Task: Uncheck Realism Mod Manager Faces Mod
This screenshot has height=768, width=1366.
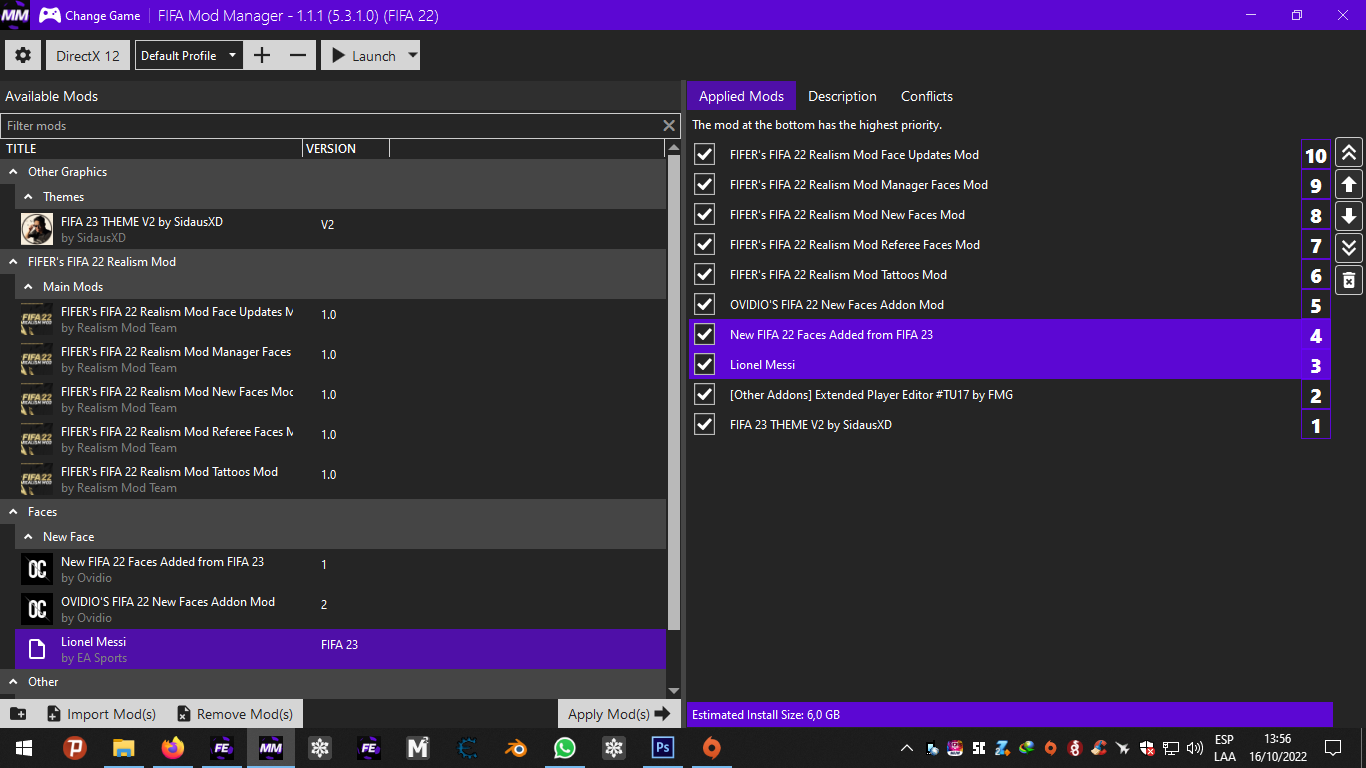Action: [x=705, y=184]
